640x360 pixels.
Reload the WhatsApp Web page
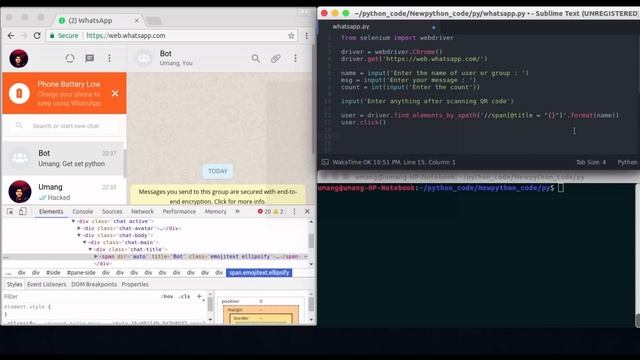(37, 36)
